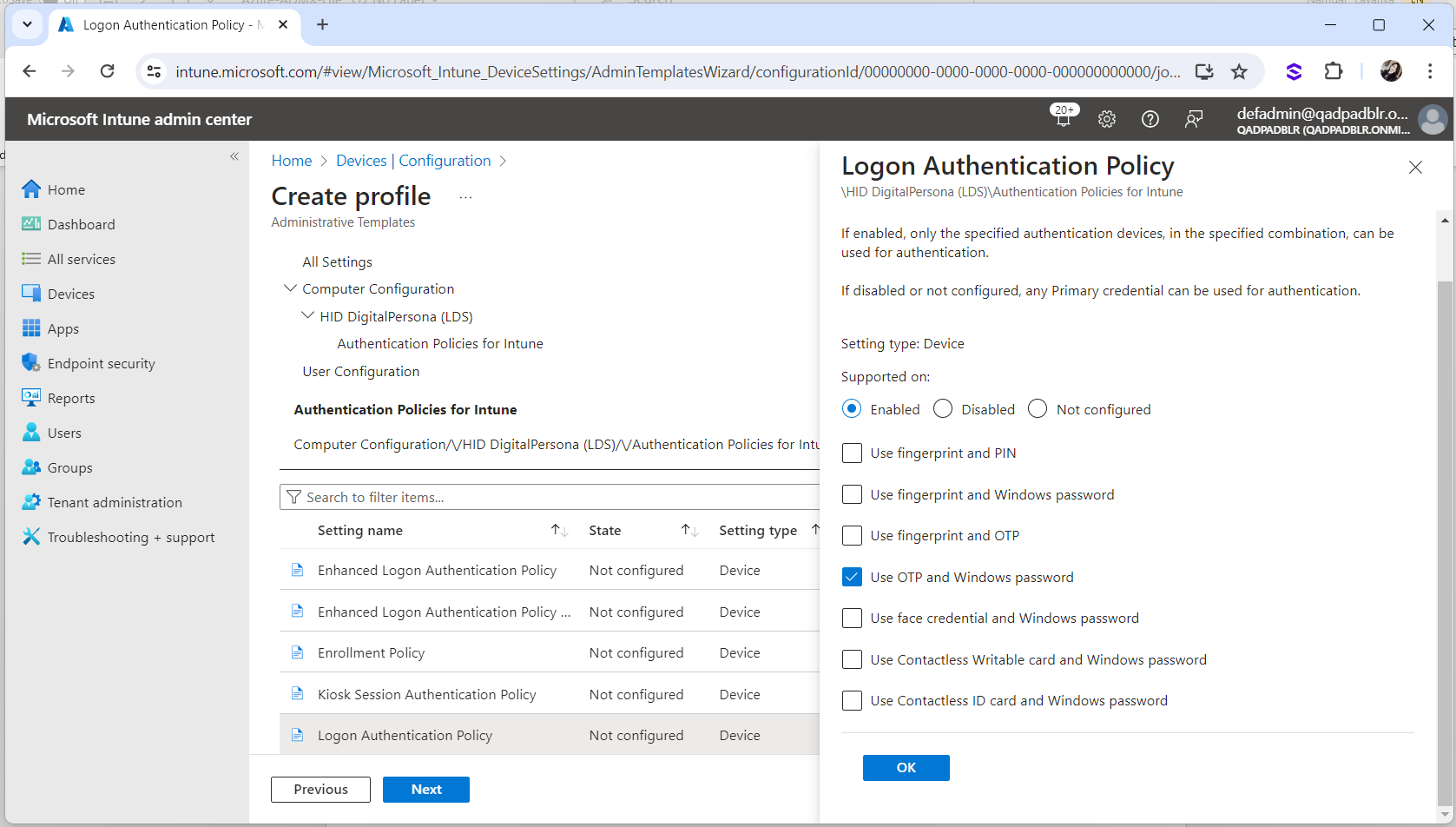
Task: Open All services in sidebar
Action: pos(81,259)
